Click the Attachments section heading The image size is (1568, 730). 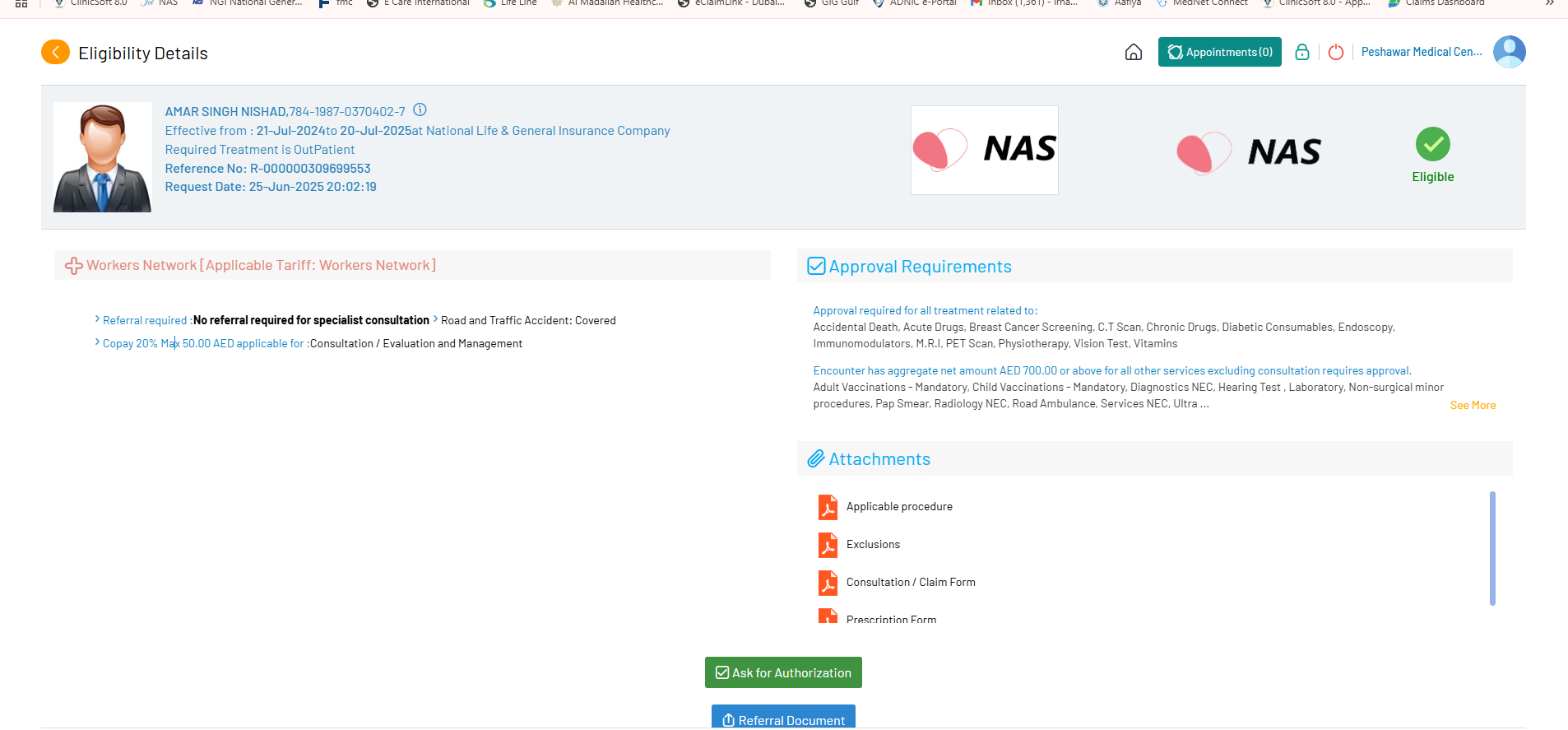pyautogui.click(x=879, y=459)
